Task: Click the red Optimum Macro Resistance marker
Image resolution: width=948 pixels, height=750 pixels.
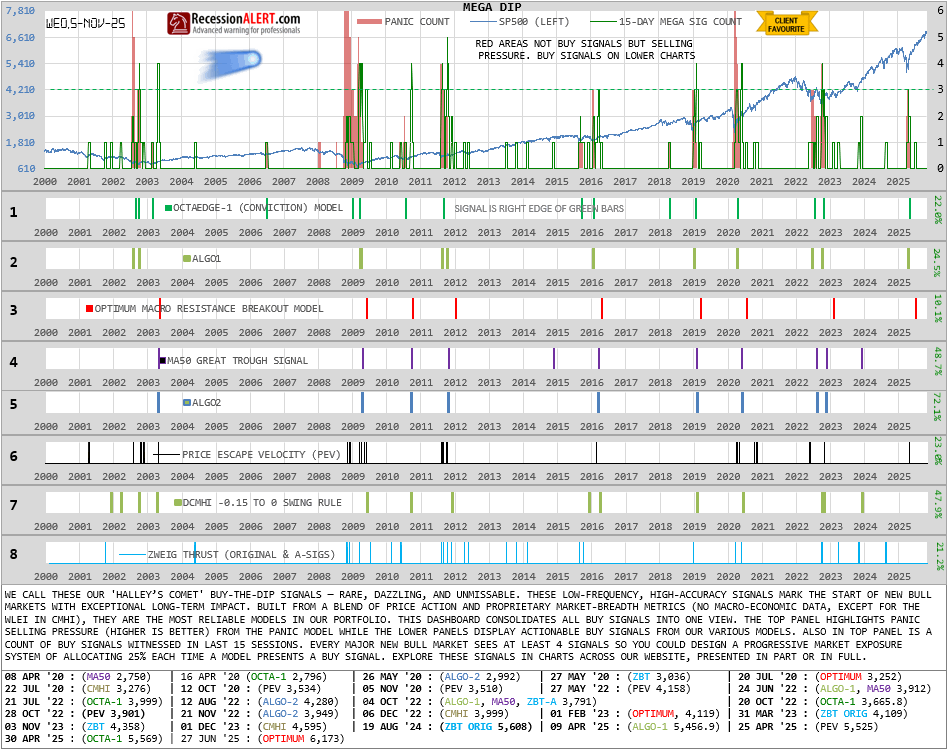Action: click(90, 308)
